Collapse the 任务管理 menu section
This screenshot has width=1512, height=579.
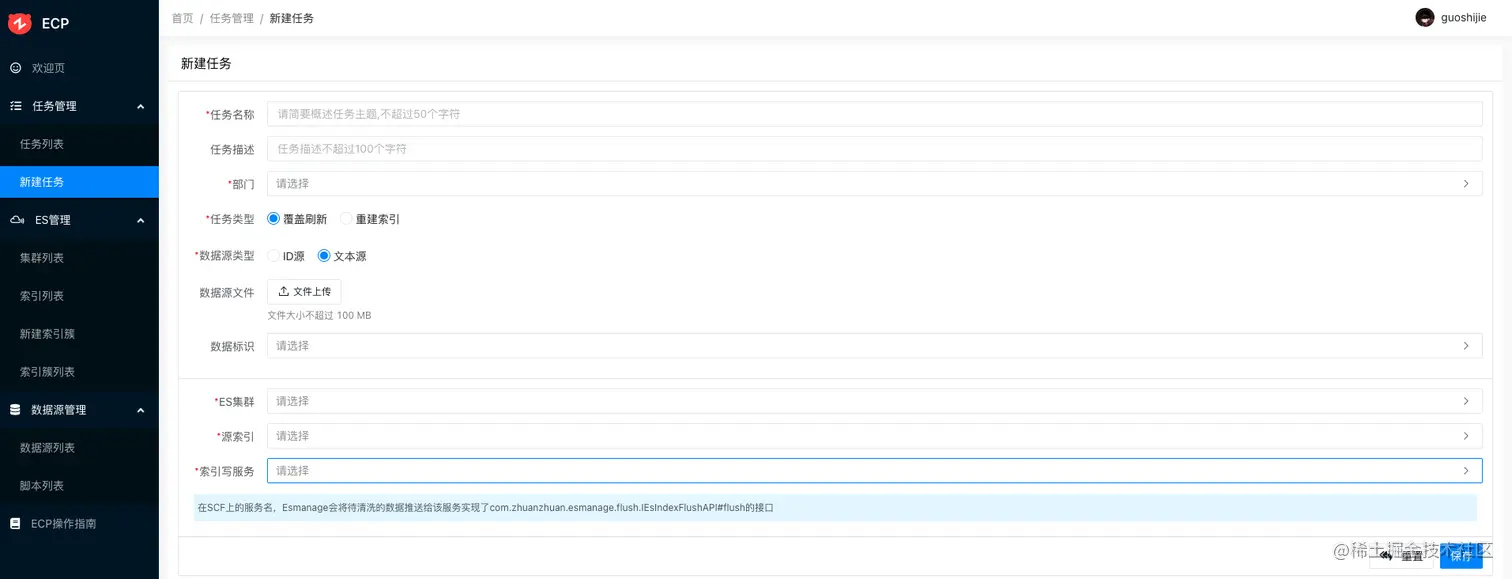click(x=140, y=106)
